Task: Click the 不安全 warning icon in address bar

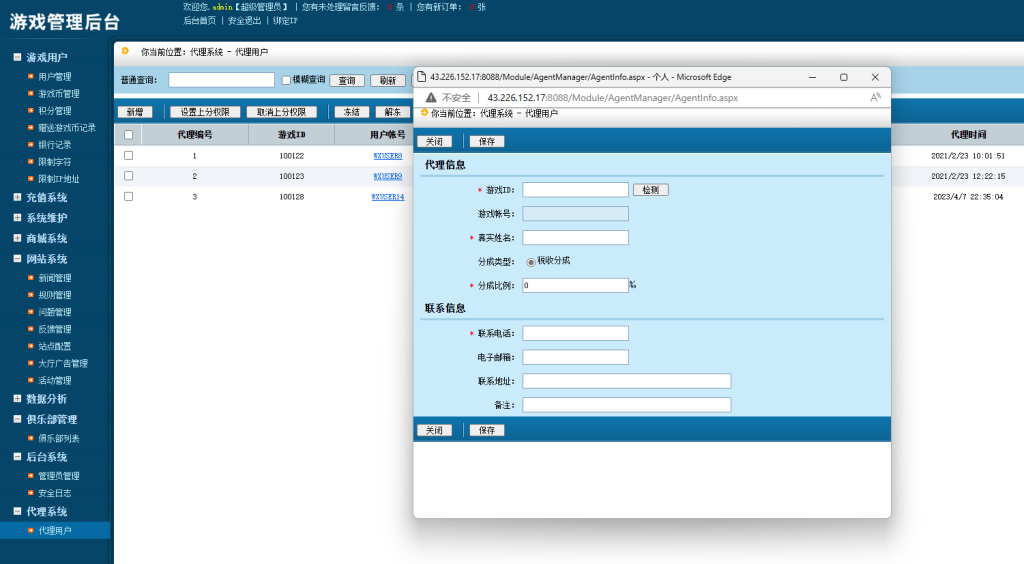Action: point(431,97)
